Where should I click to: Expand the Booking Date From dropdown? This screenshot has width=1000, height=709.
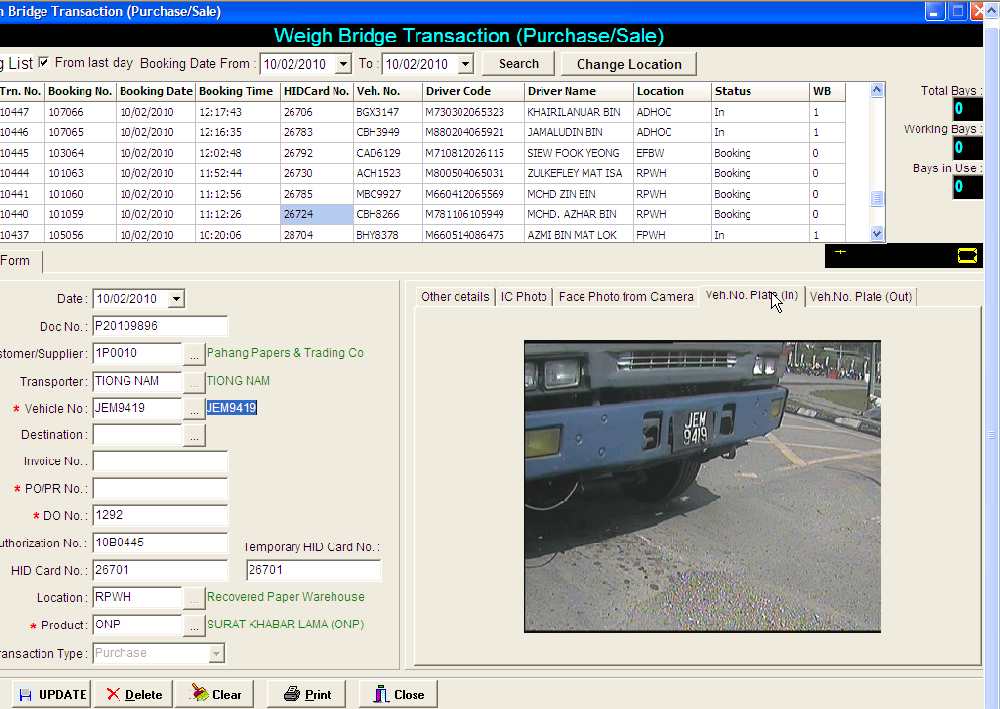coord(343,64)
